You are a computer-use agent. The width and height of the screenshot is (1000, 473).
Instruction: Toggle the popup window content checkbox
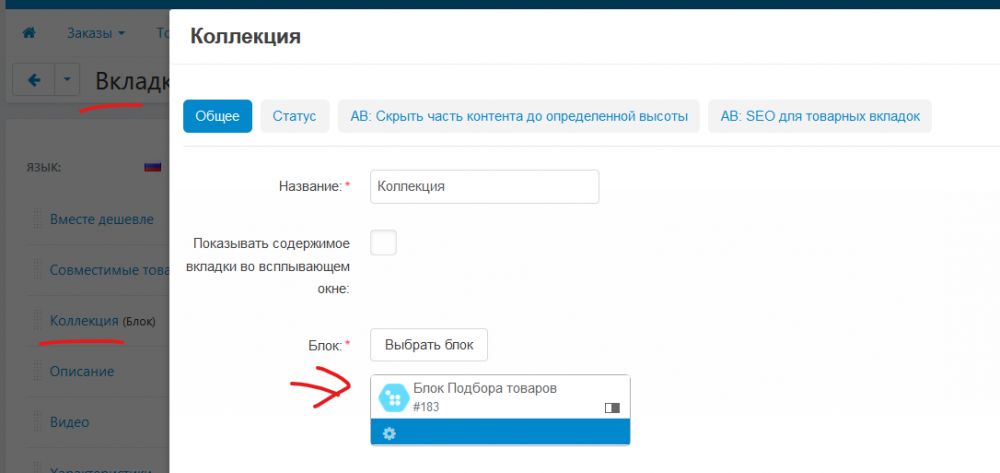383,243
